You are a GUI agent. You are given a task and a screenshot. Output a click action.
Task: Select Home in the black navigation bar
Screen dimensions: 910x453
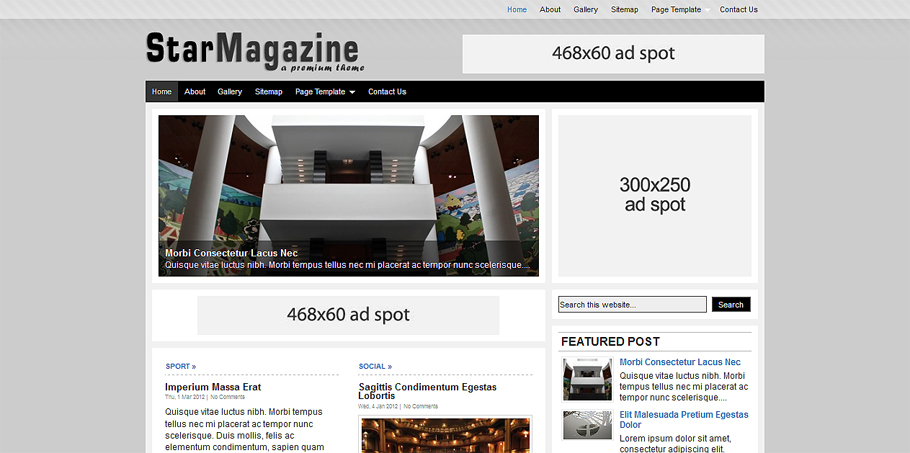click(x=162, y=92)
